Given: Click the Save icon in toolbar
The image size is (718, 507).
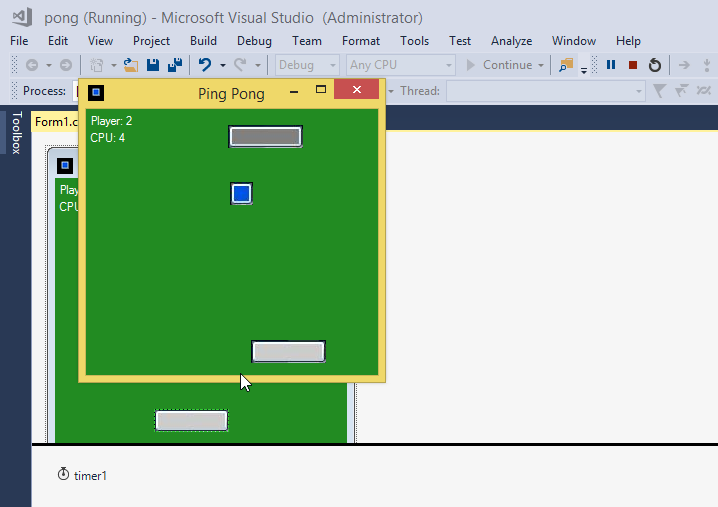Looking at the screenshot, I should [x=153, y=65].
